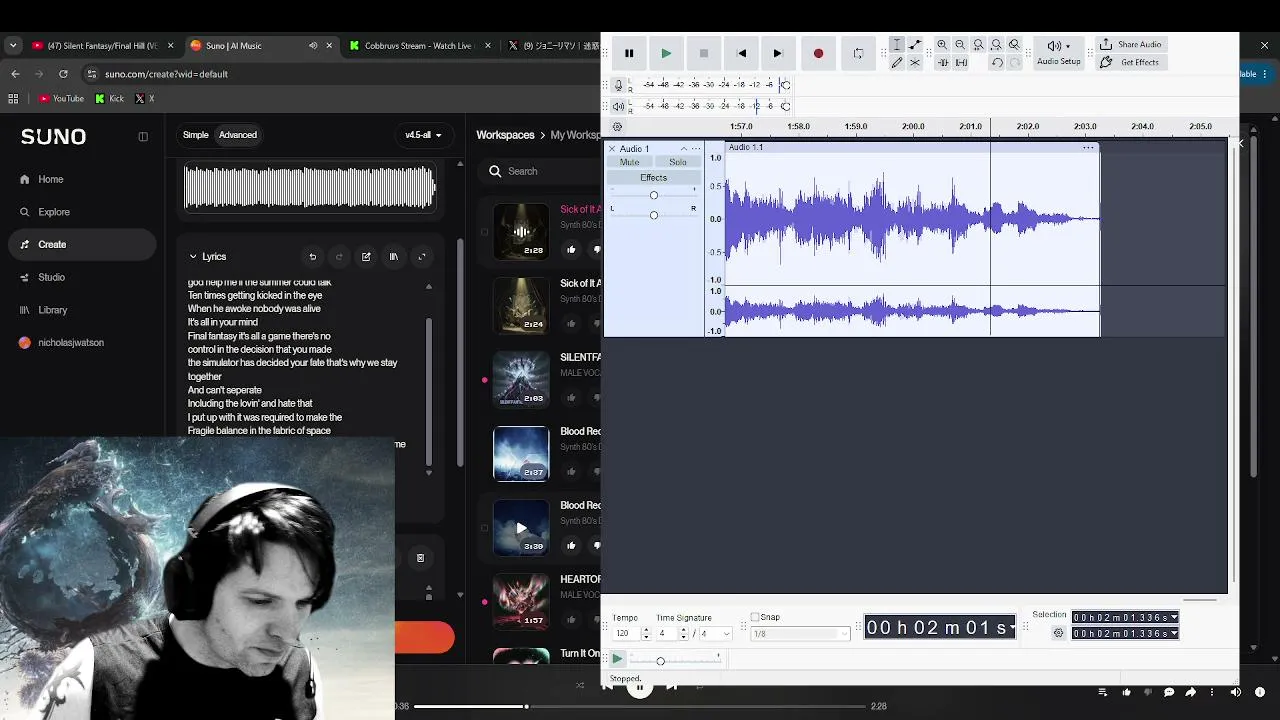
Task: Silence the audio selection
Action: click(x=961, y=62)
